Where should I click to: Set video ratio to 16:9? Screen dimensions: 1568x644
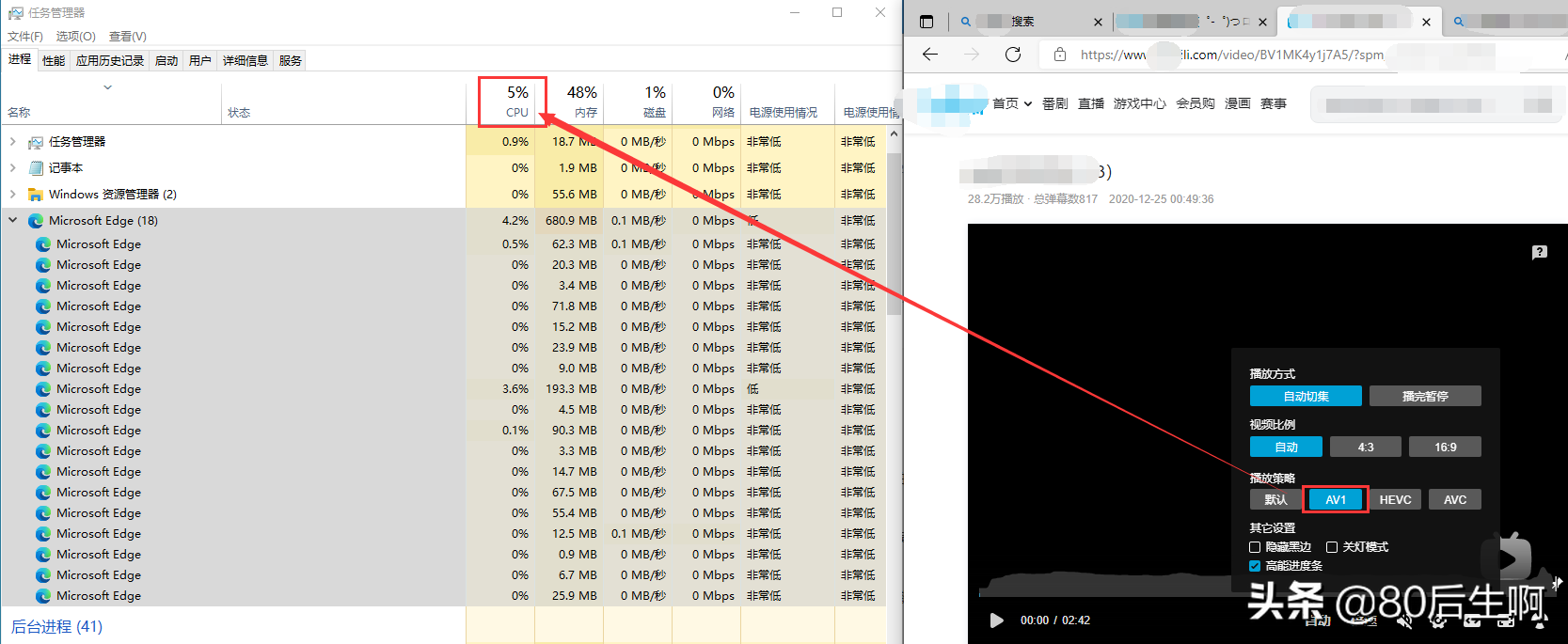click(x=1445, y=447)
